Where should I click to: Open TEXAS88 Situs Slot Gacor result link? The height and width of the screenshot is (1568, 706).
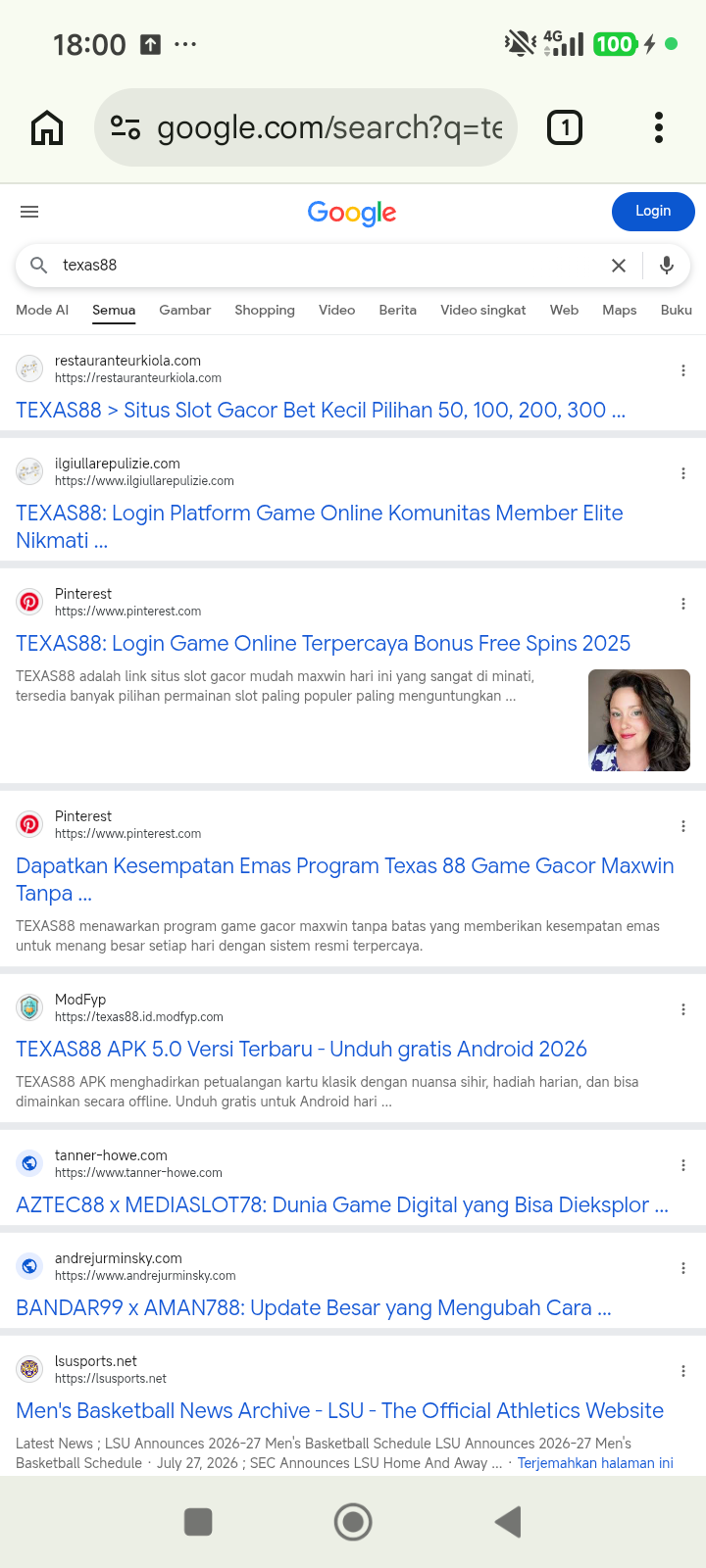coord(321,411)
